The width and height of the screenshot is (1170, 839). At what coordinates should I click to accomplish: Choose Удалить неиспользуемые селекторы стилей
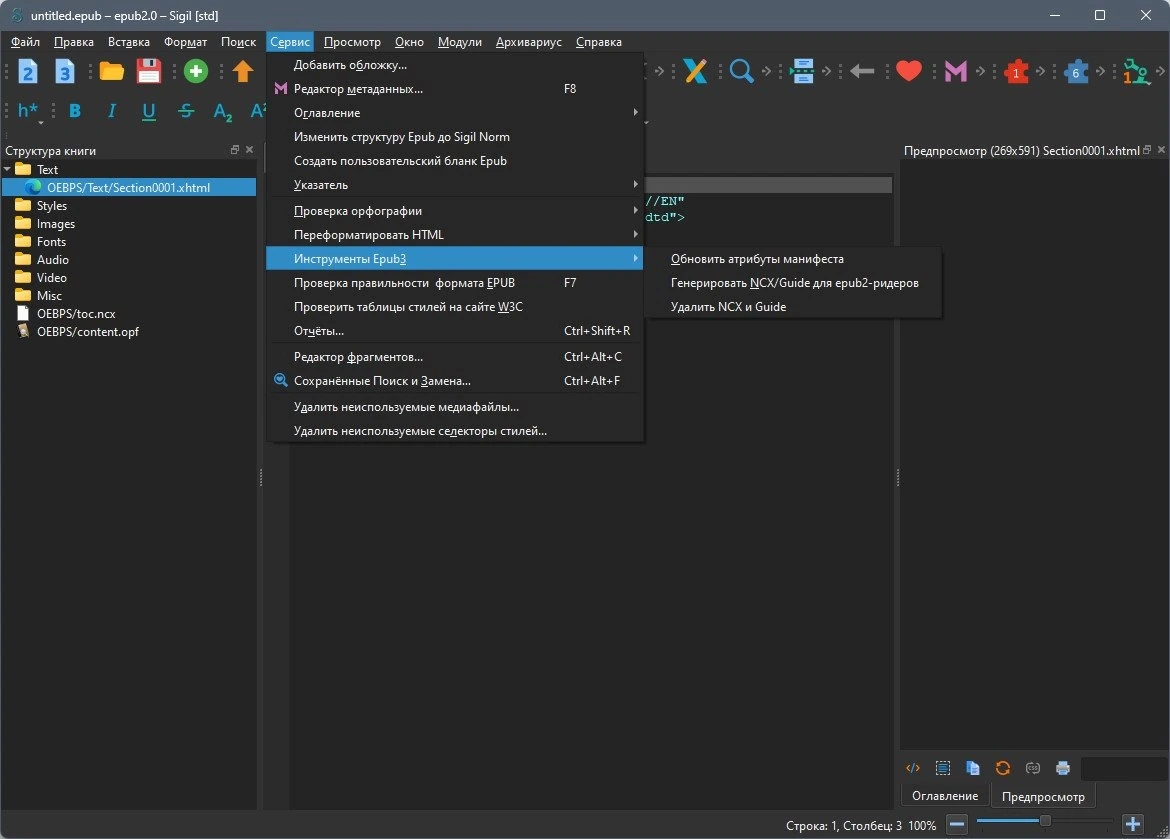pyautogui.click(x=455, y=431)
